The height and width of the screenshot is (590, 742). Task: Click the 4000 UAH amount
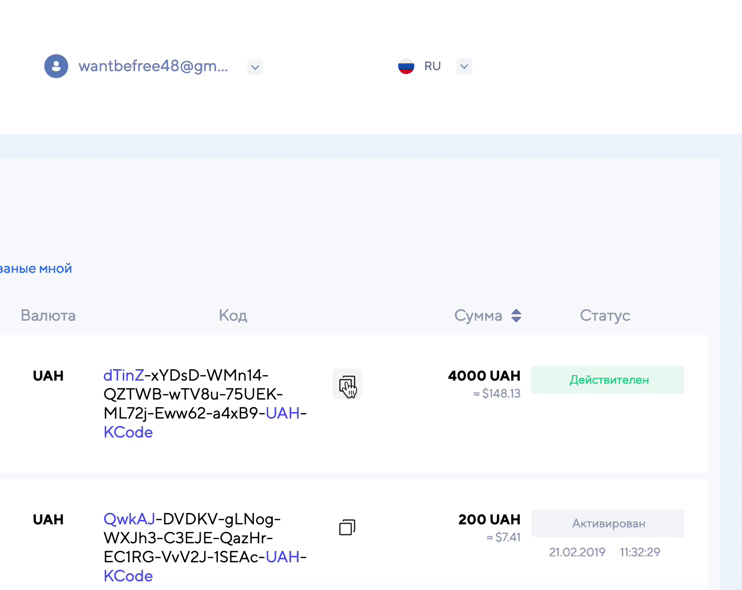tap(484, 376)
